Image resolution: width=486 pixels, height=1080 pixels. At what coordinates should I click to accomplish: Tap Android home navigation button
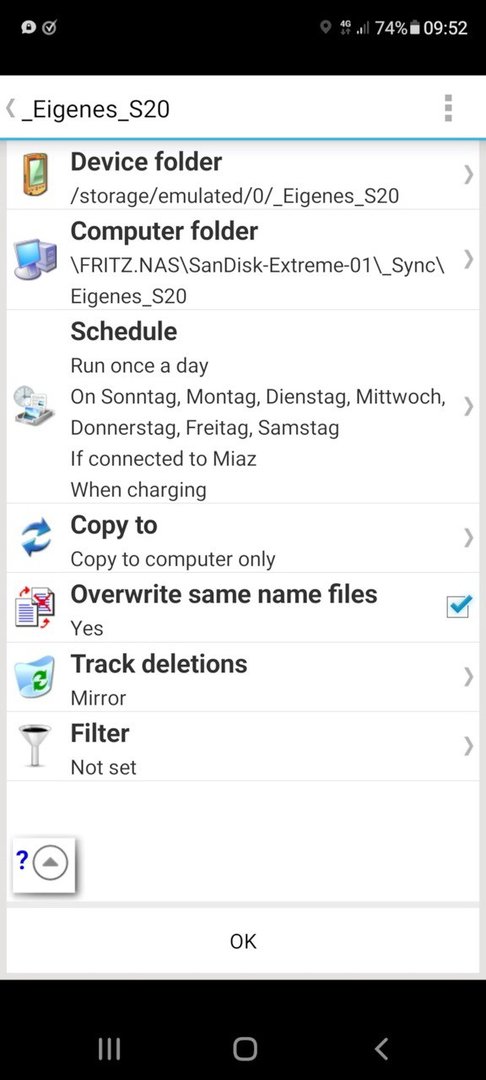244,1048
